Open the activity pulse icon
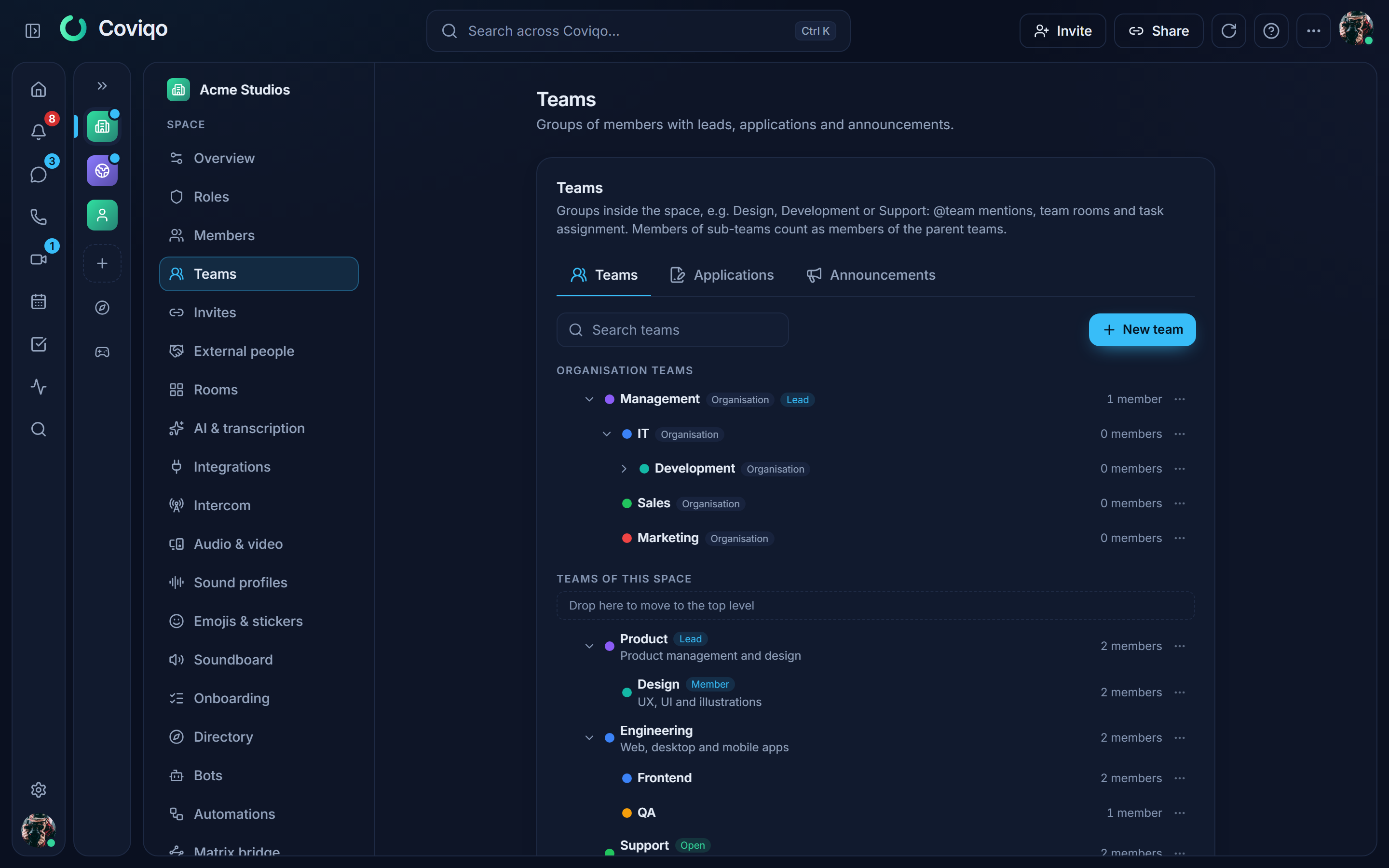The image size is (1389, 868). coord(39,386)
